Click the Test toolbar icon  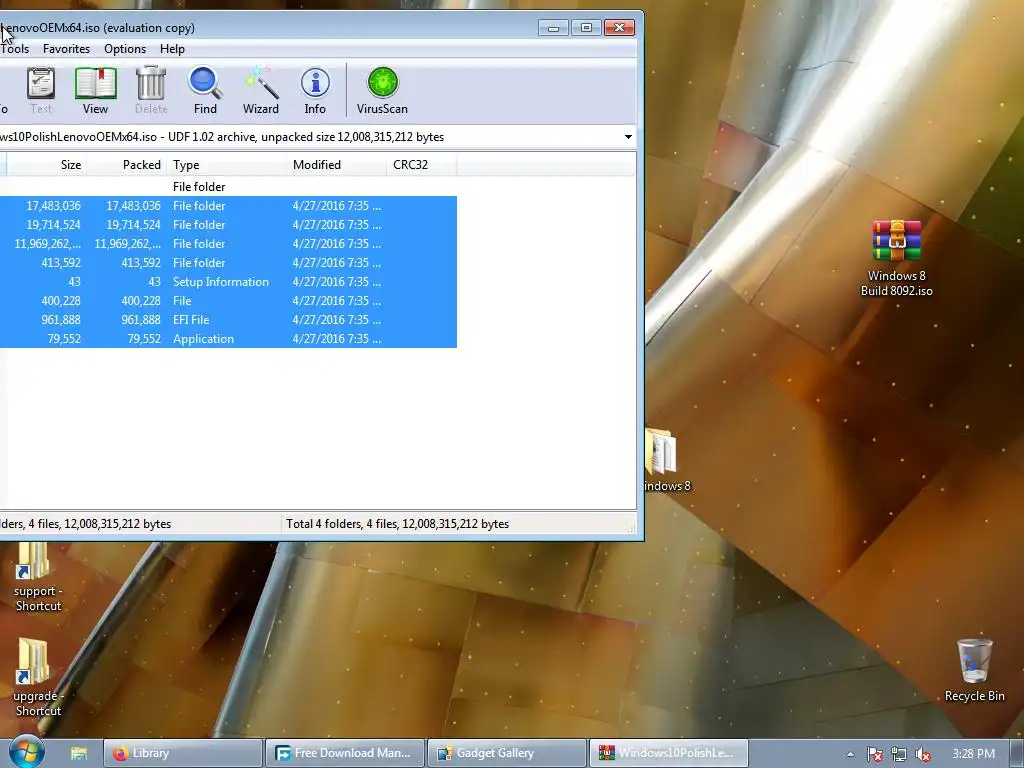pyautogui.click(x=41, y=91)
